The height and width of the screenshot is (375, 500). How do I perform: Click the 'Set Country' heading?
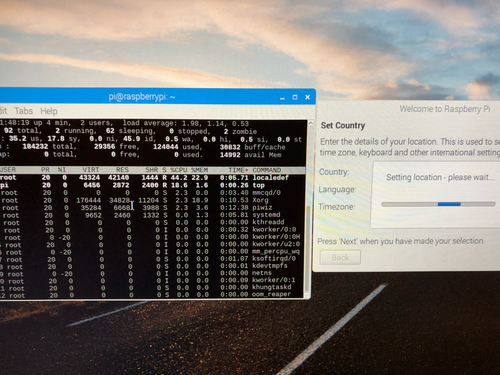[x=343, y=125]
